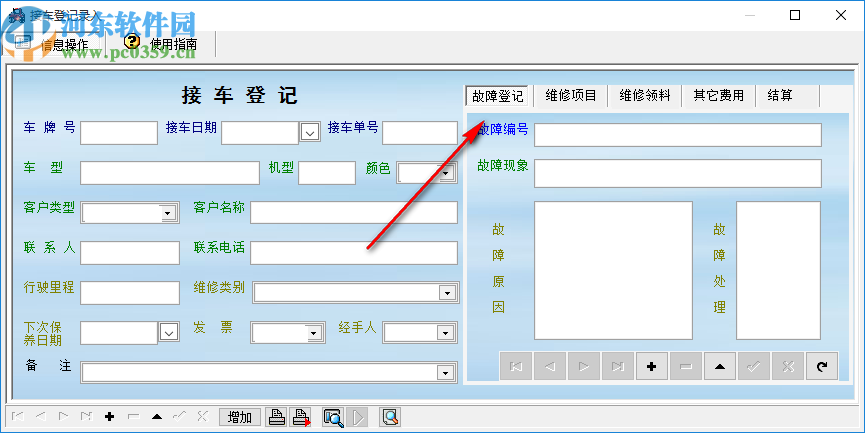
Task: Go to first fault record in navigator
Action: [516, 366]
